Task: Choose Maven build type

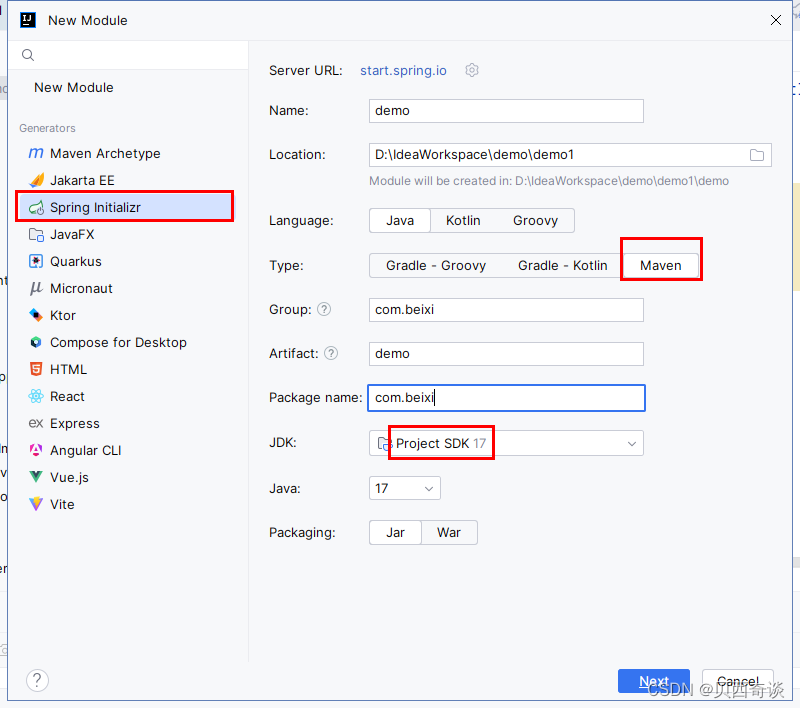Action: pyautogui.click(x=661, y=265)
